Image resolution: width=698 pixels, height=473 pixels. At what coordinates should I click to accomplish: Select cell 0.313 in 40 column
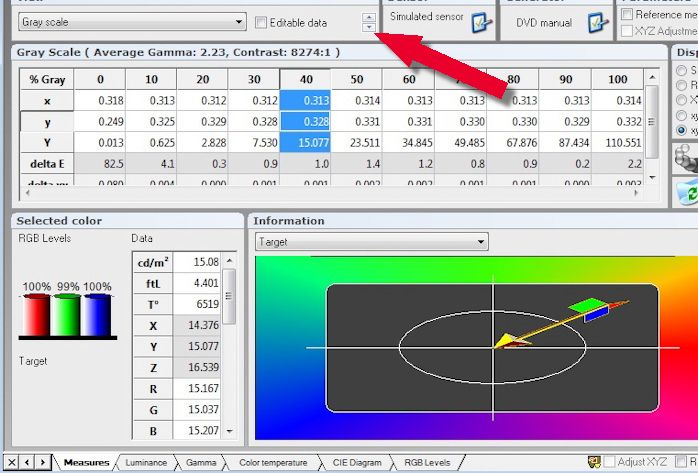[x=305, y=101]
